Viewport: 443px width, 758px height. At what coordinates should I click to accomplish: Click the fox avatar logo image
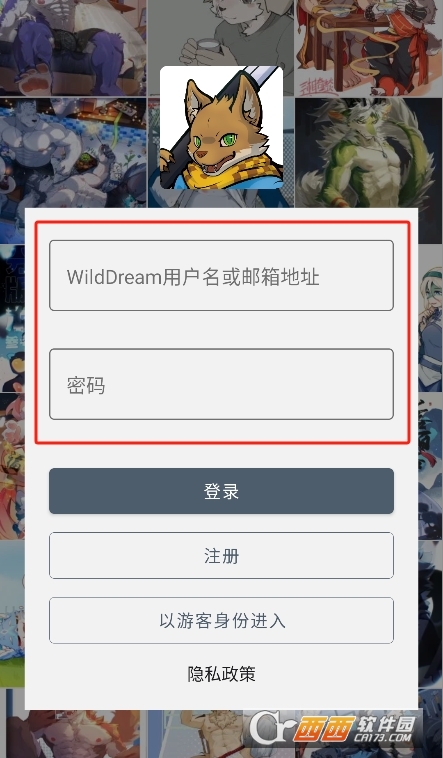click(222, 127)
